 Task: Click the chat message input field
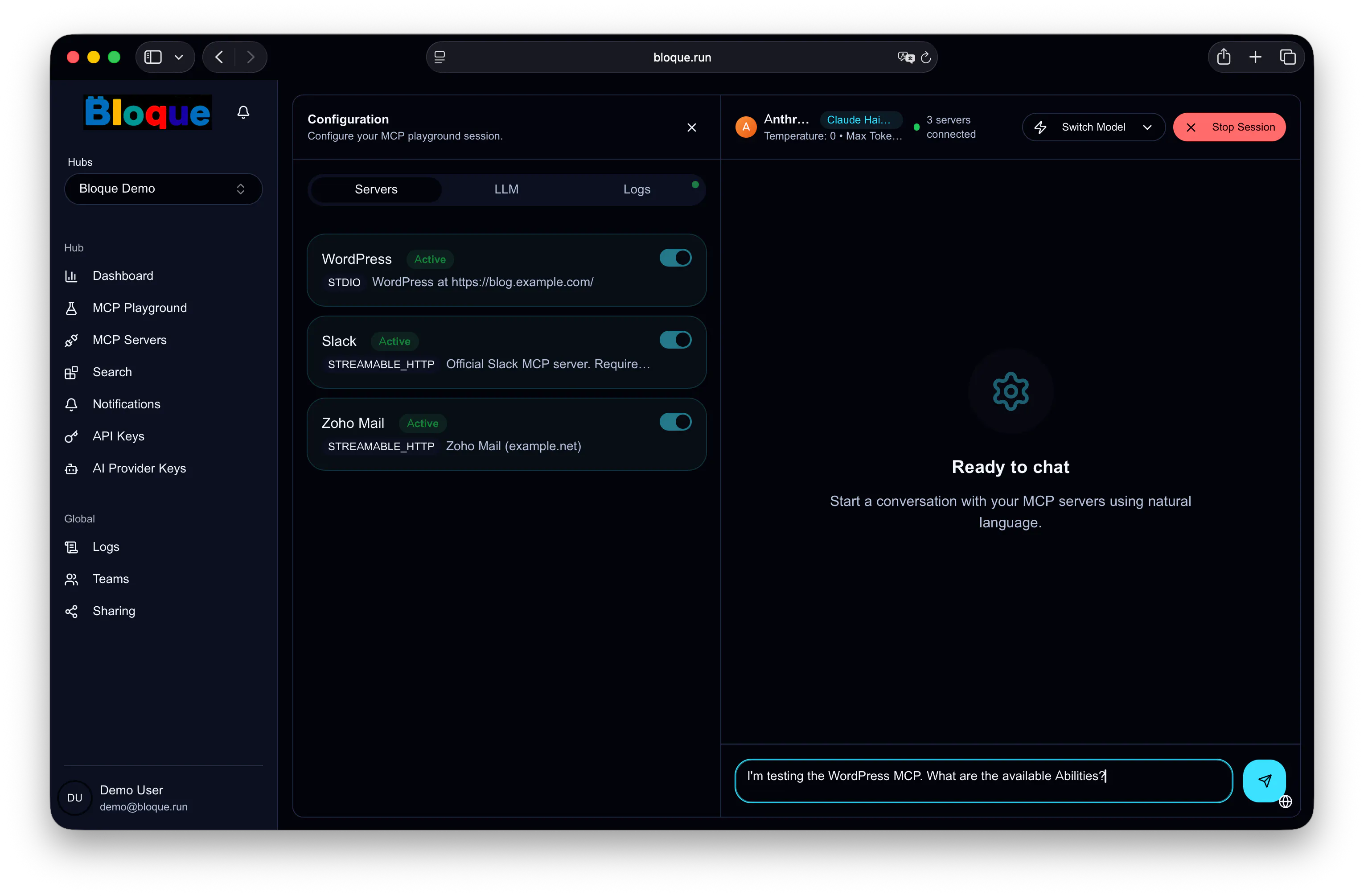pos(983,781)
